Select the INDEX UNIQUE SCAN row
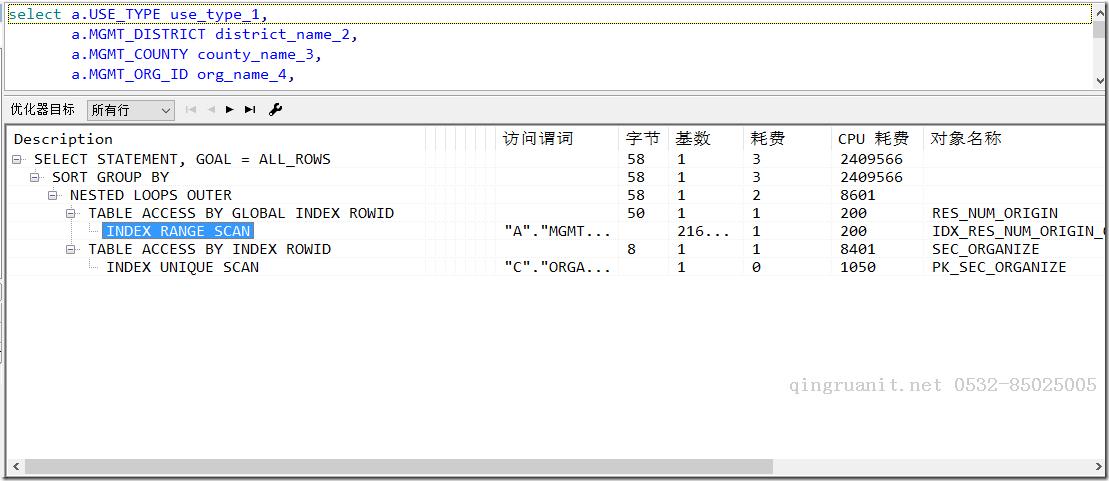1109x481 pixels. click(182, 267)
